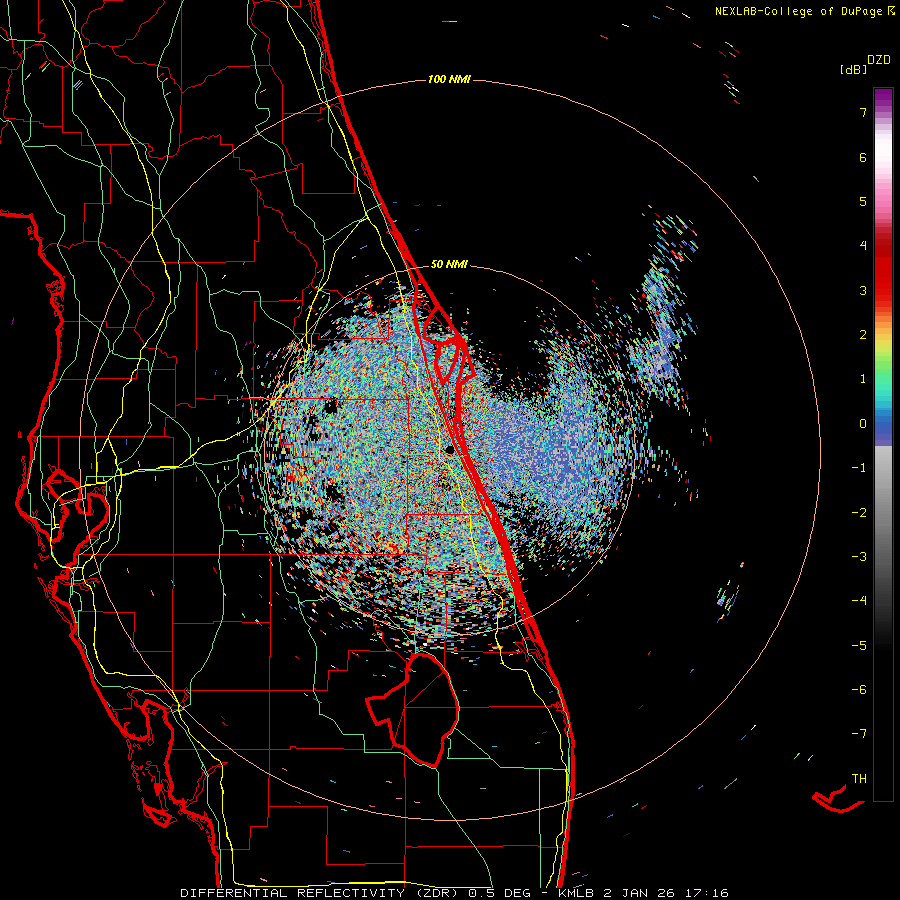Select the 3 dB scale value
900x900 pixels.
863,290
